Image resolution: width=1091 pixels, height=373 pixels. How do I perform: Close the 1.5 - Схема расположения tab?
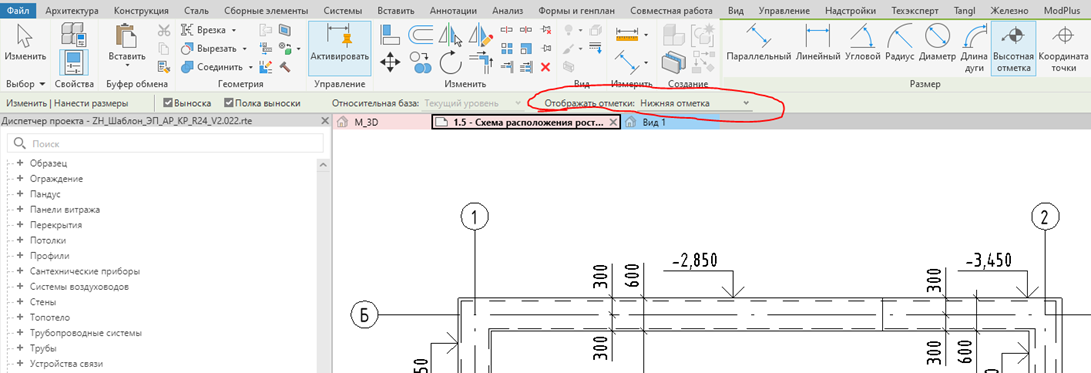(x=612, y=122)
